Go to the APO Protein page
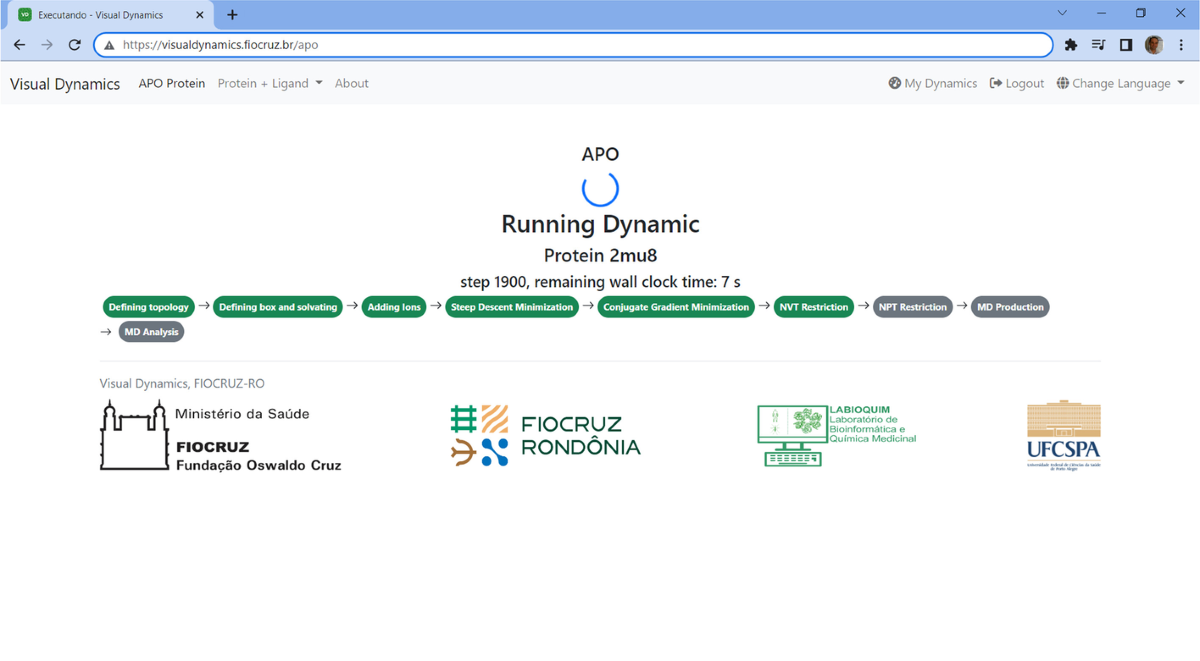The height and width of the screenshot is (661, 1200). (x=171, y=84)
